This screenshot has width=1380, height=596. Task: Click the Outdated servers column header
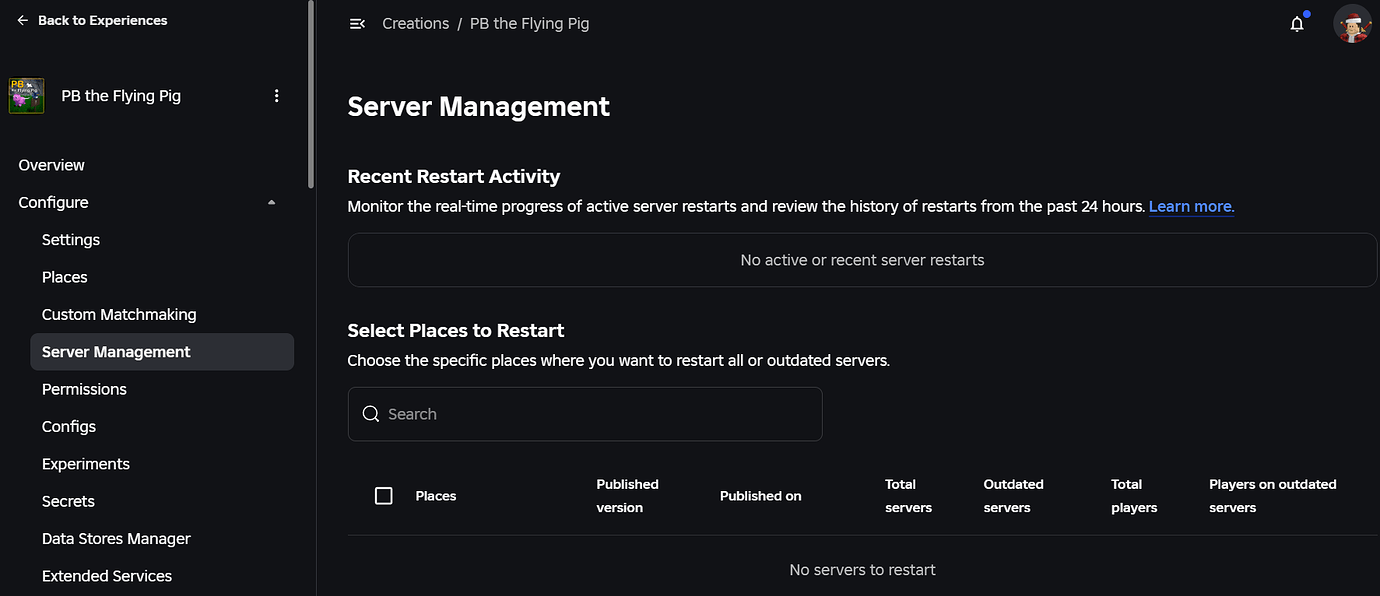1013,496
